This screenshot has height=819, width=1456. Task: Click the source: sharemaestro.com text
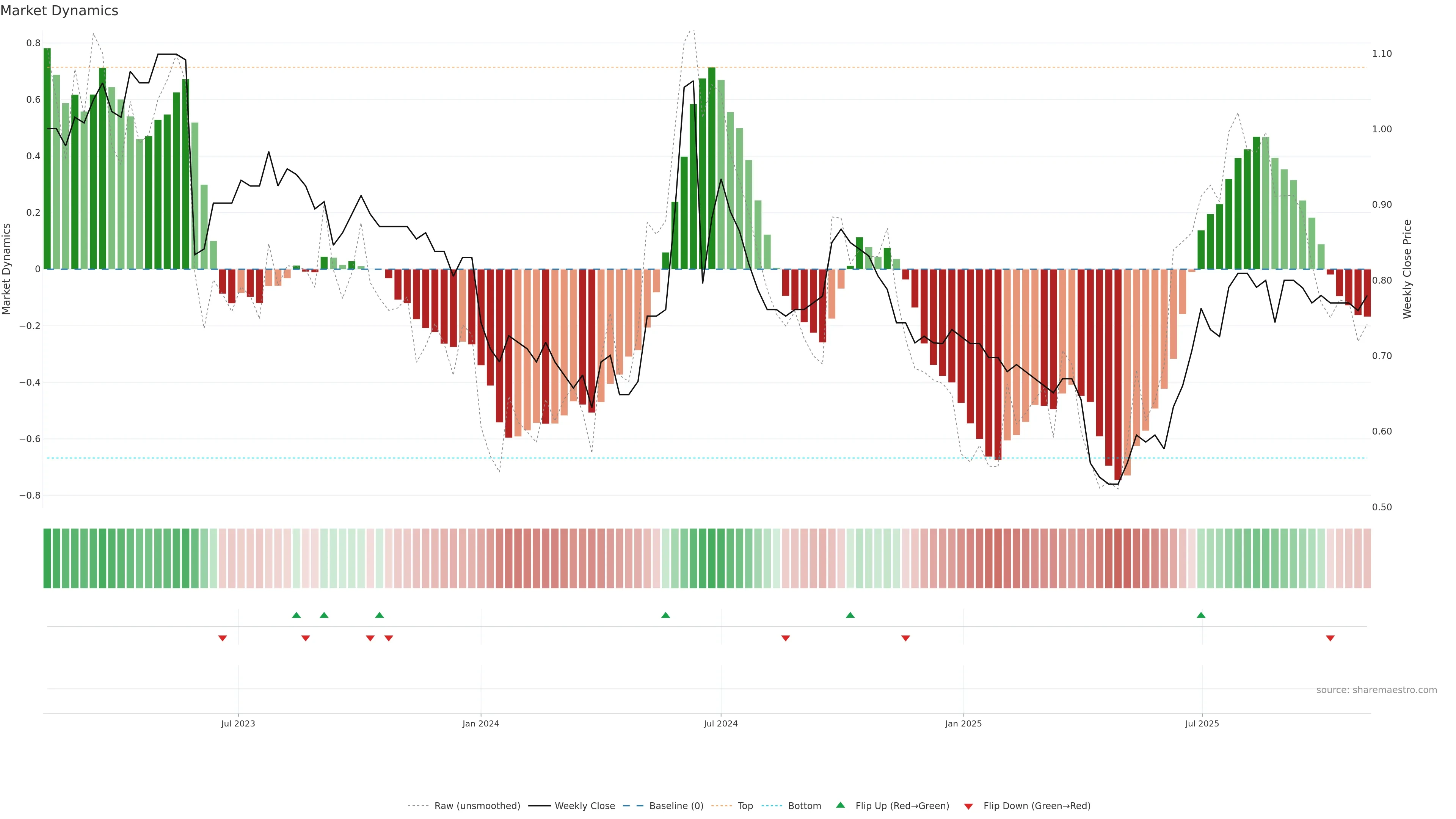pos(1376,690)
